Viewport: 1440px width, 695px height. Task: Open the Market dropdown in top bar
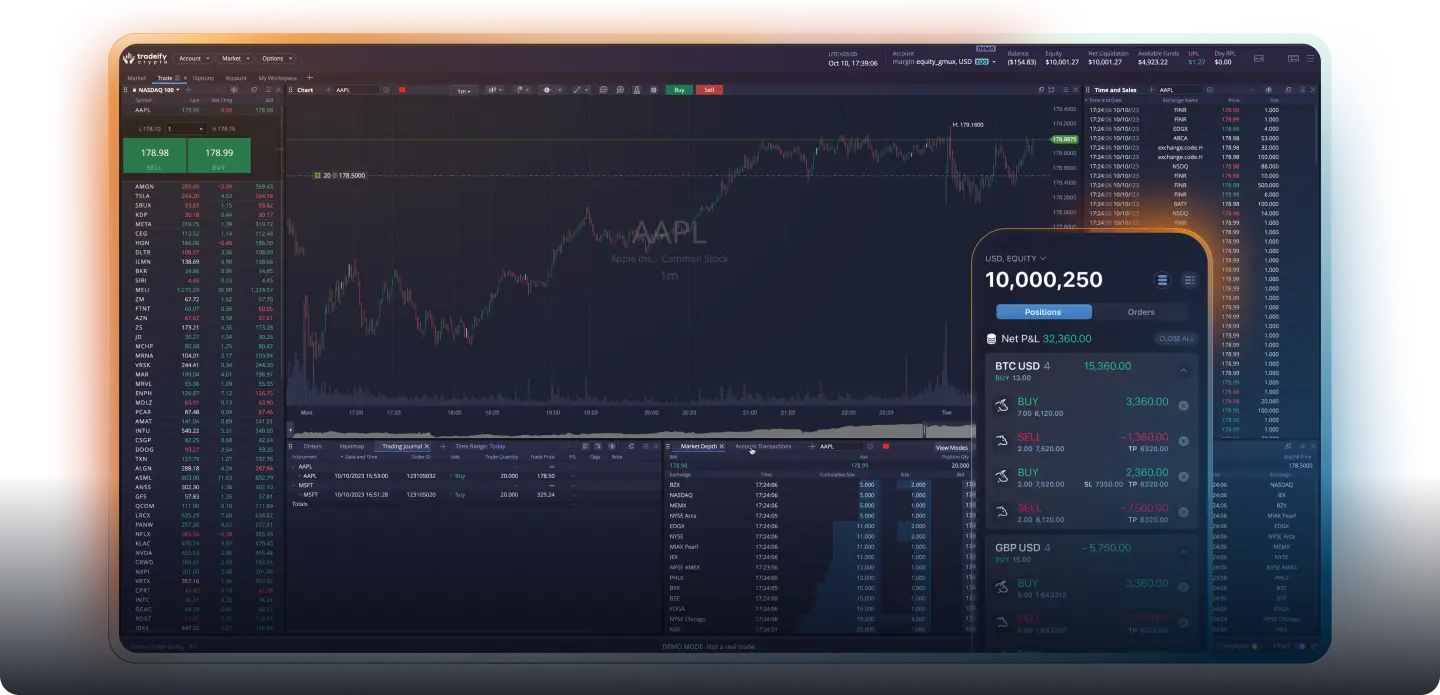pyautogui.click(x=235, y=58)
